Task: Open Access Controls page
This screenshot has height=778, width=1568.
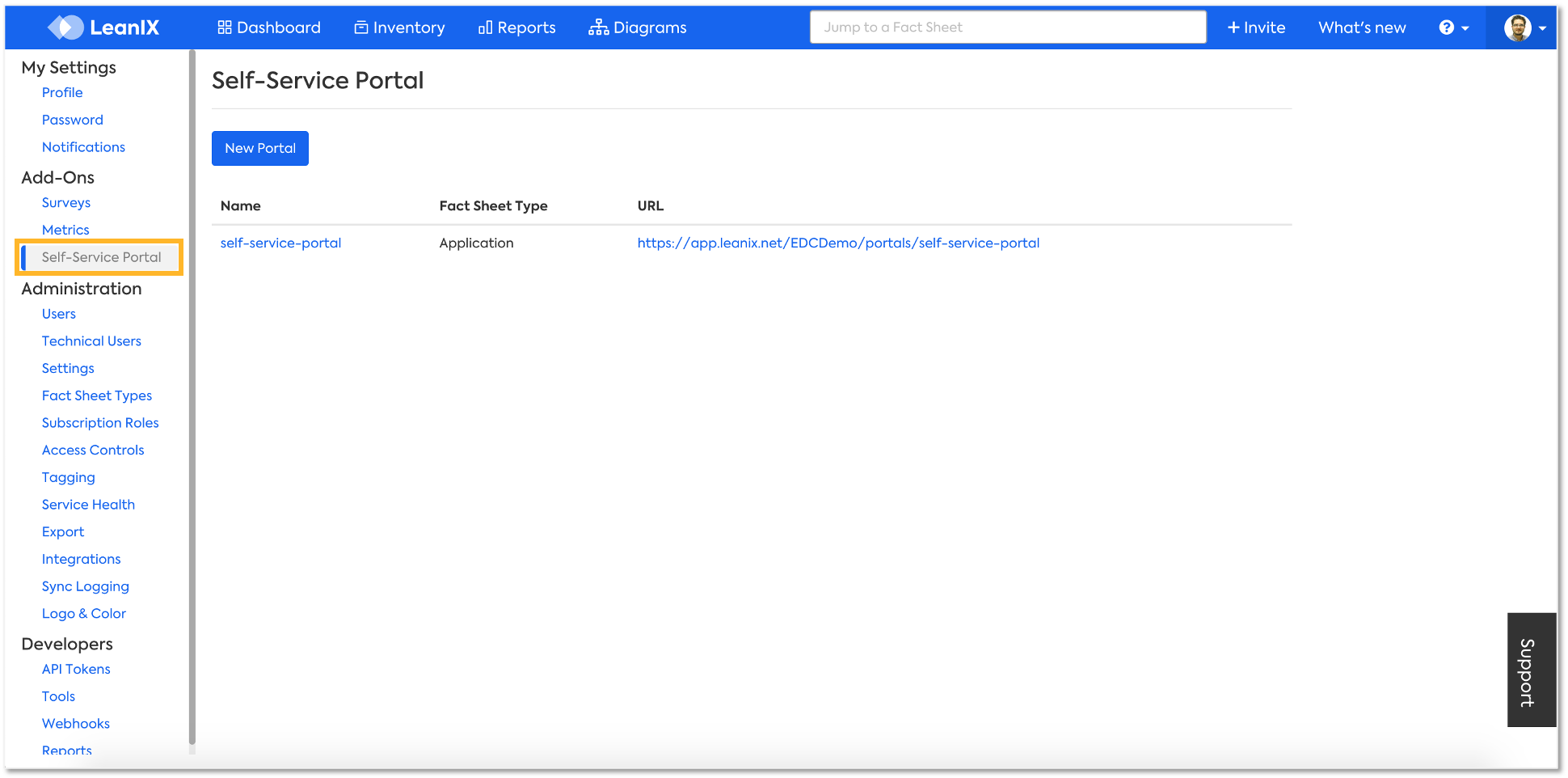Action: click(93, 450)
